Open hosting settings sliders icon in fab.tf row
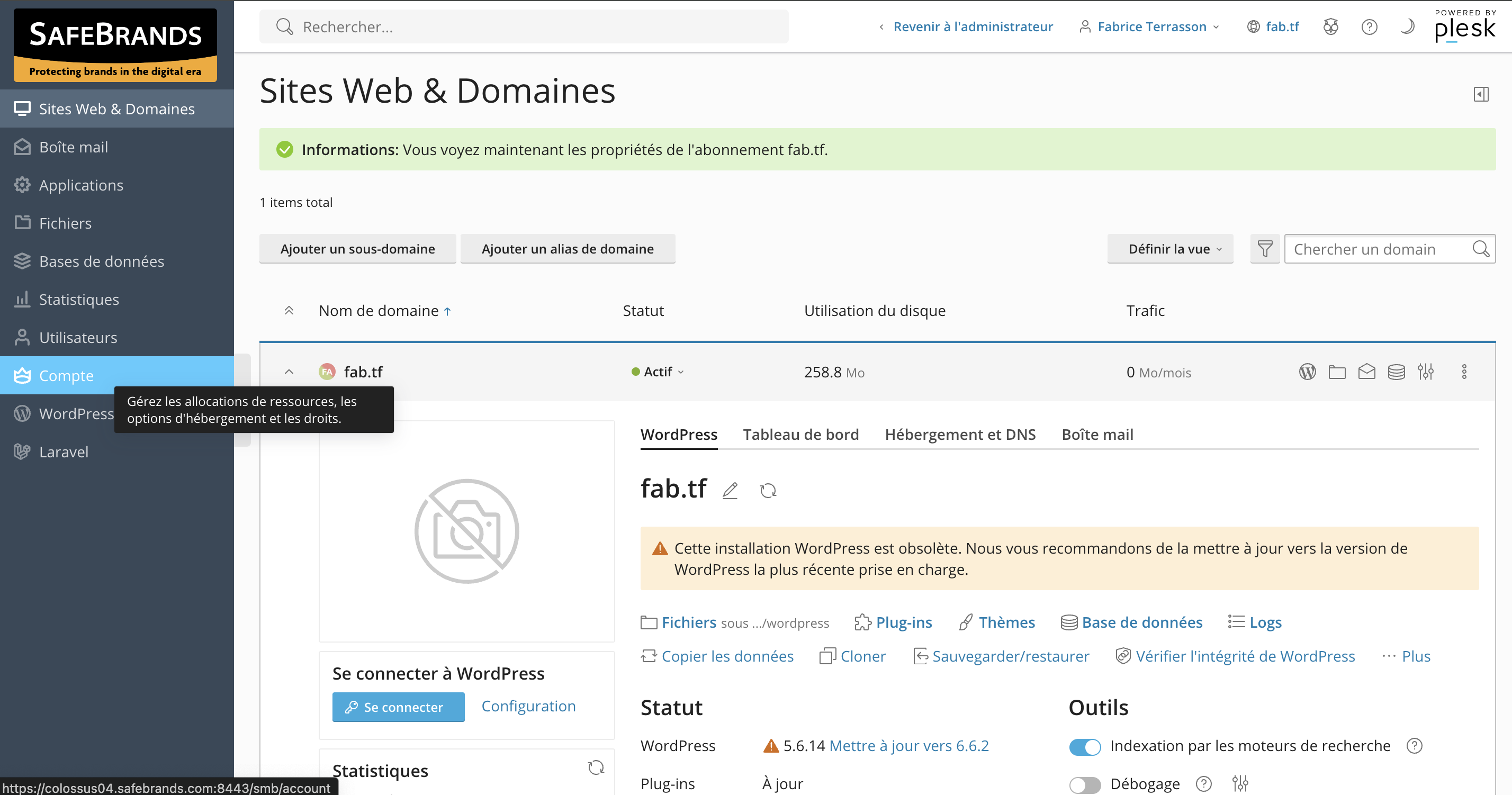 click(x=1426, y=372)
